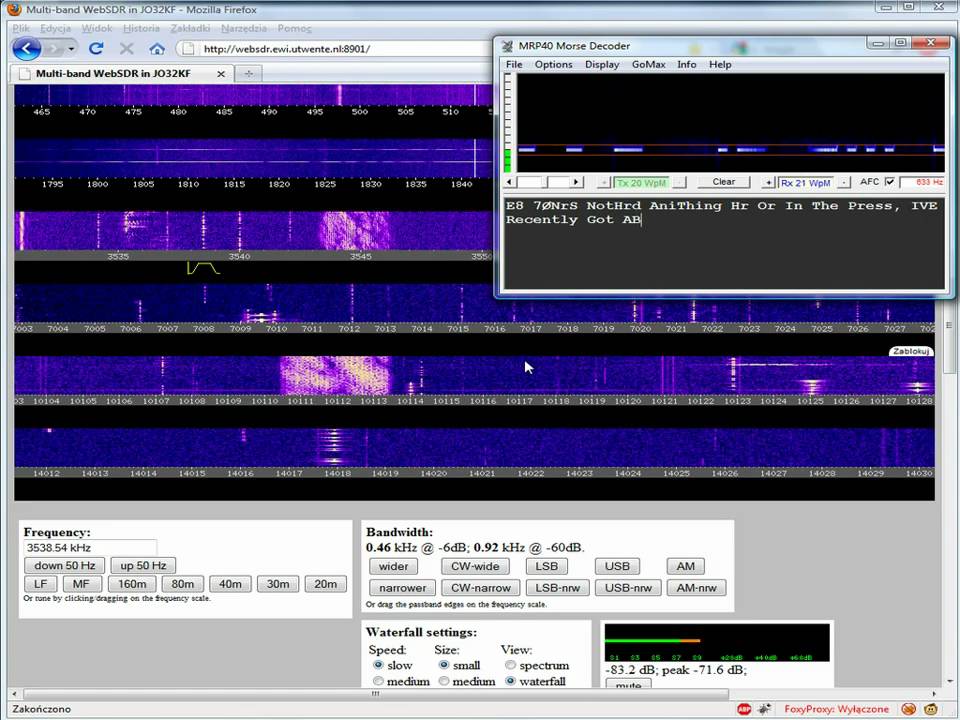
Task: Click the 633 Hz frequency field
Action: pyautogui.click(x=923, y=182)
